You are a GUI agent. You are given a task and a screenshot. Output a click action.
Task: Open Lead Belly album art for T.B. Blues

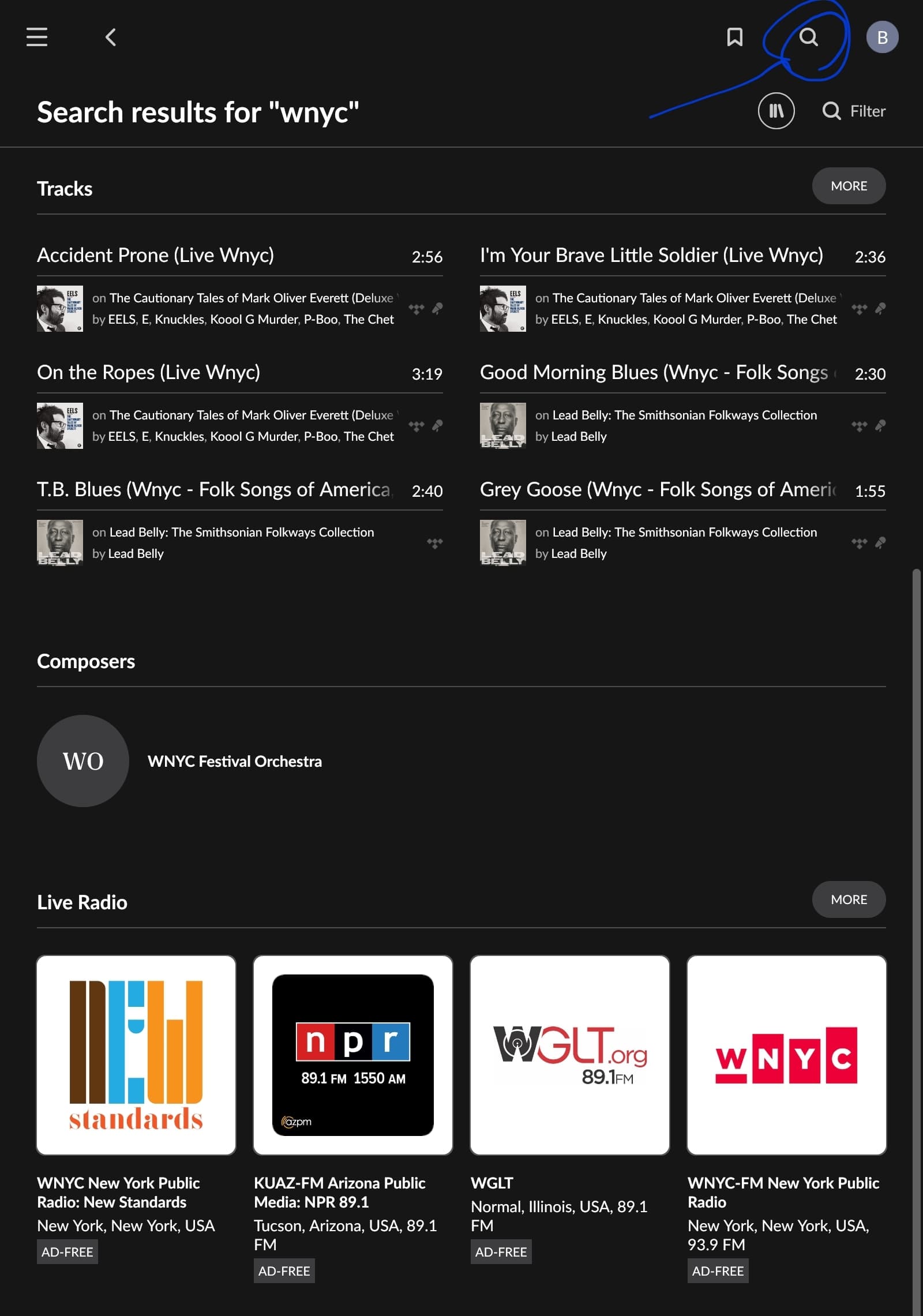point(60,543)
